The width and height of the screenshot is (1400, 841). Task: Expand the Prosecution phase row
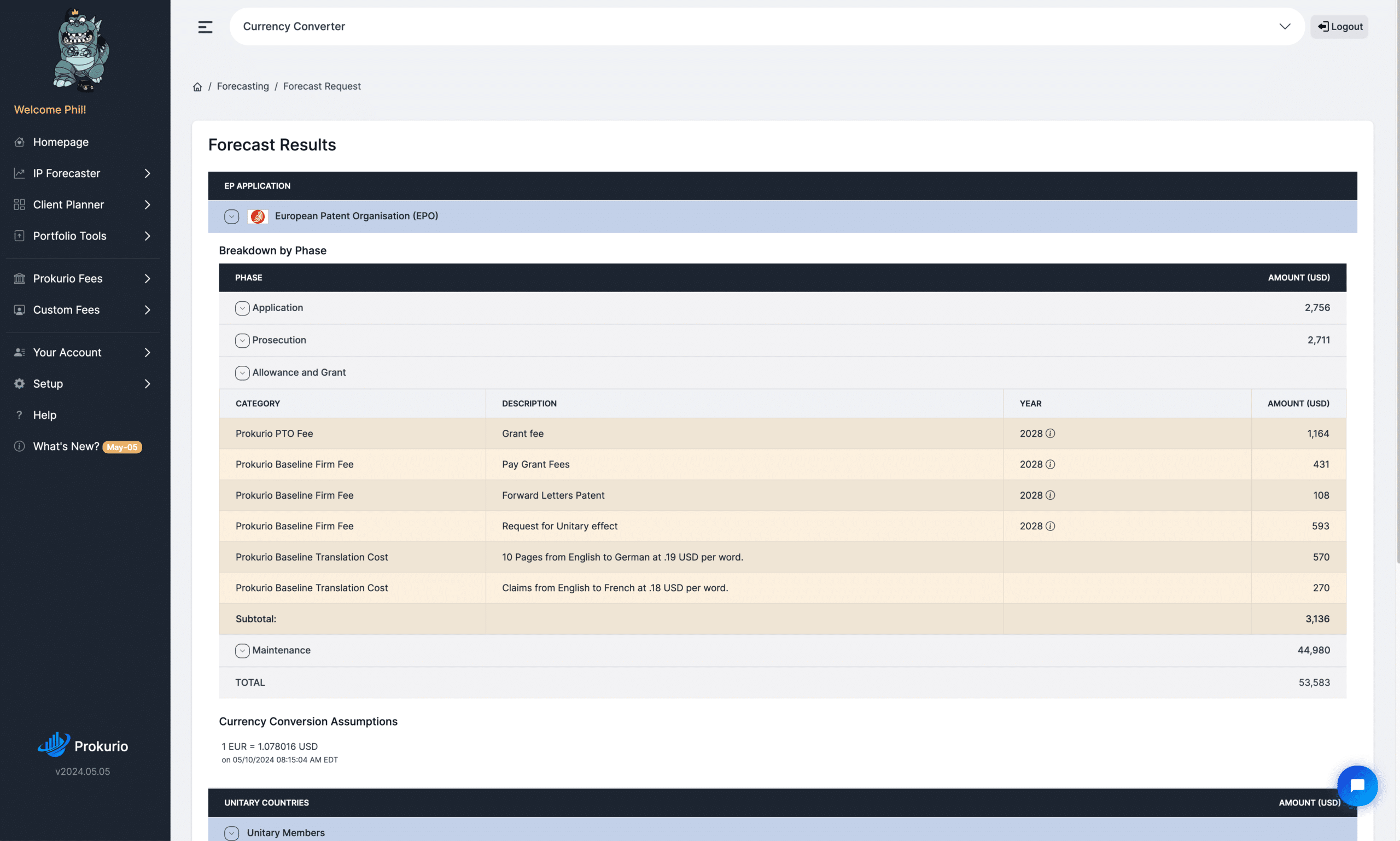pos(242,341)
